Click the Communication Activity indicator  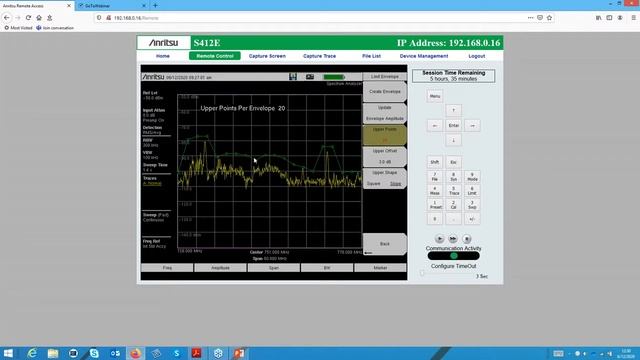click(x=453, y=256)
